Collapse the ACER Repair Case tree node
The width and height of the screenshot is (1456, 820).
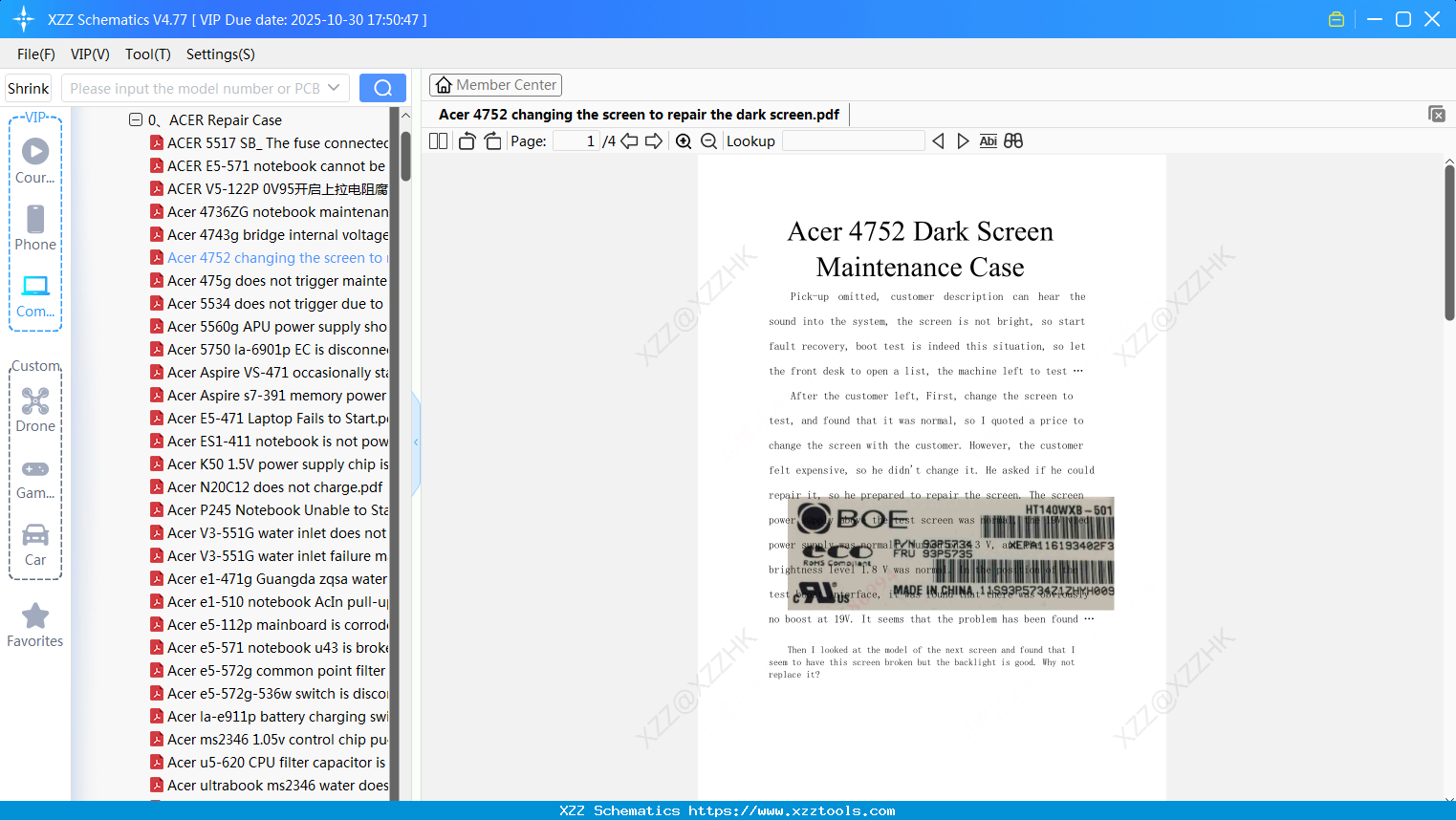point(136,119)
